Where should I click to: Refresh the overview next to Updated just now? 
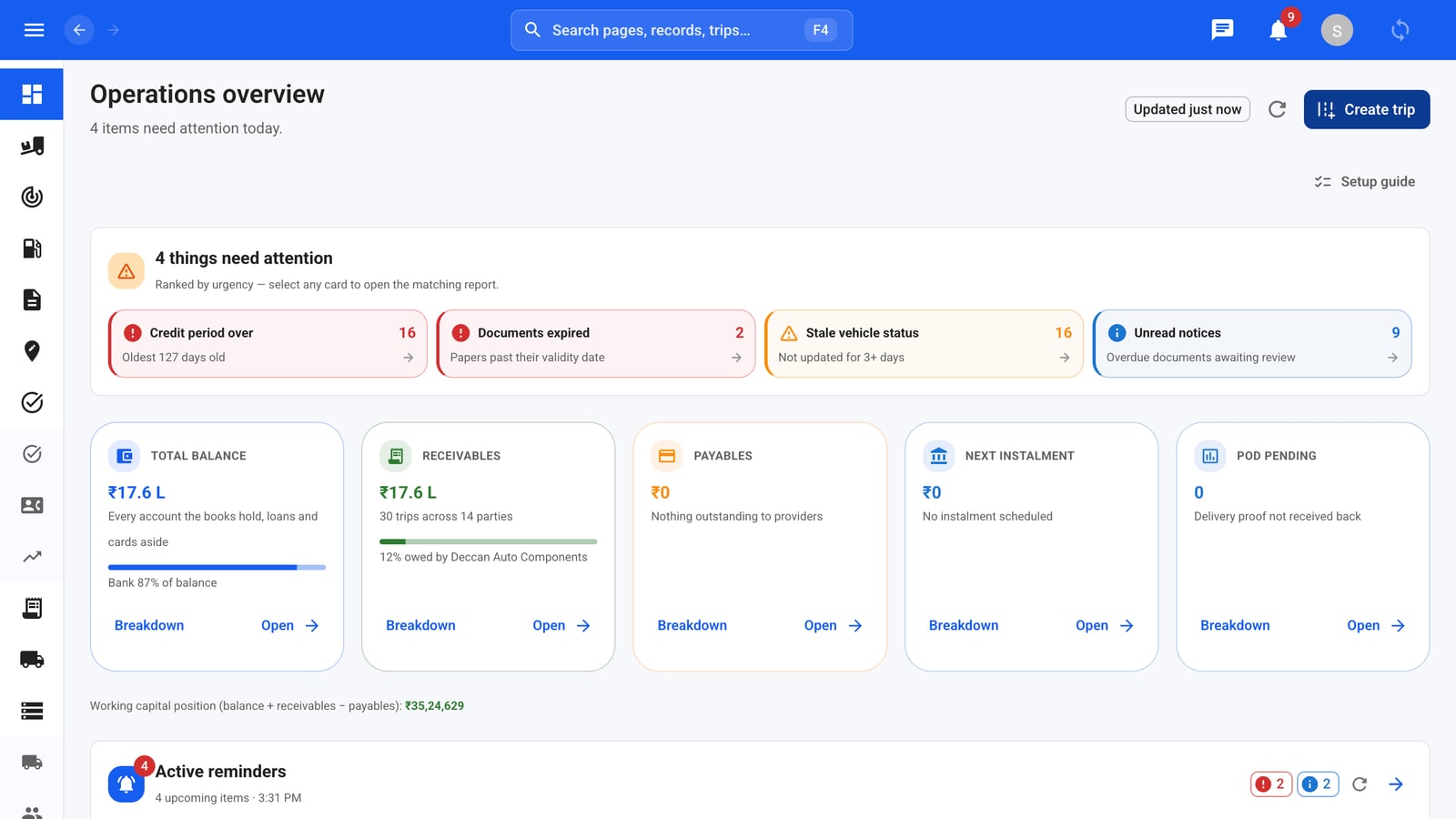tap(1278, 109)
